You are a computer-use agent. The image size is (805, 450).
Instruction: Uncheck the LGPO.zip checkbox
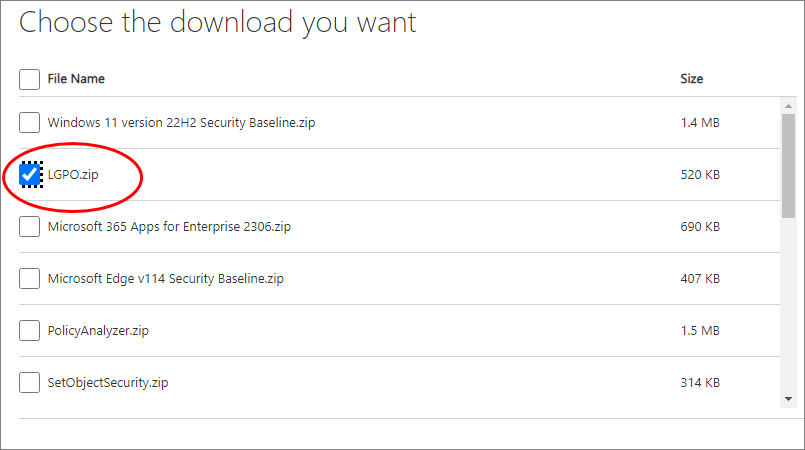[30, 174]
